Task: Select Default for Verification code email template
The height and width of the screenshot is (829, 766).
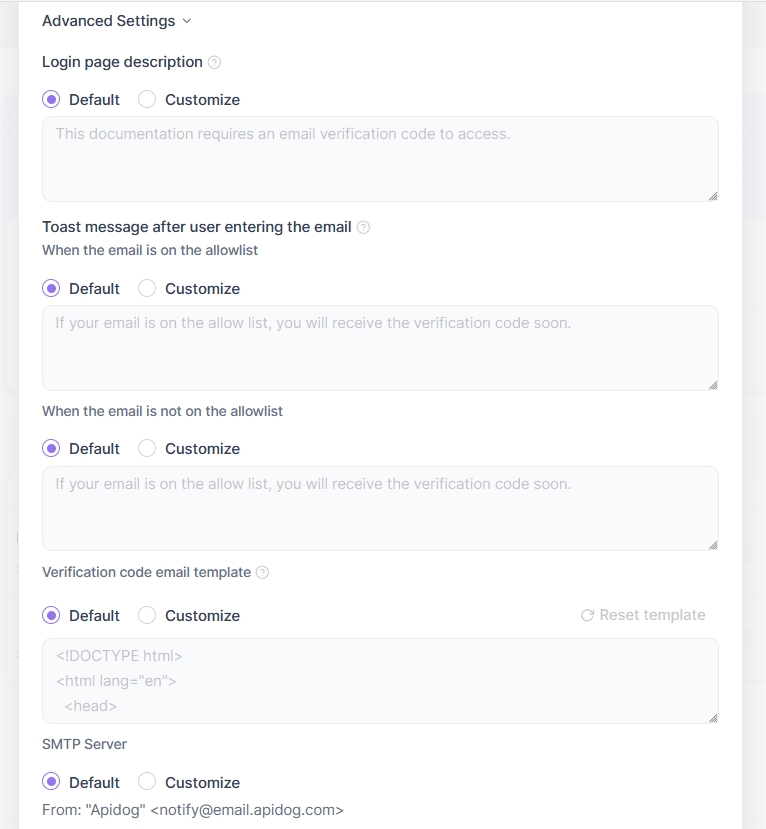Action: click(51, 615)
